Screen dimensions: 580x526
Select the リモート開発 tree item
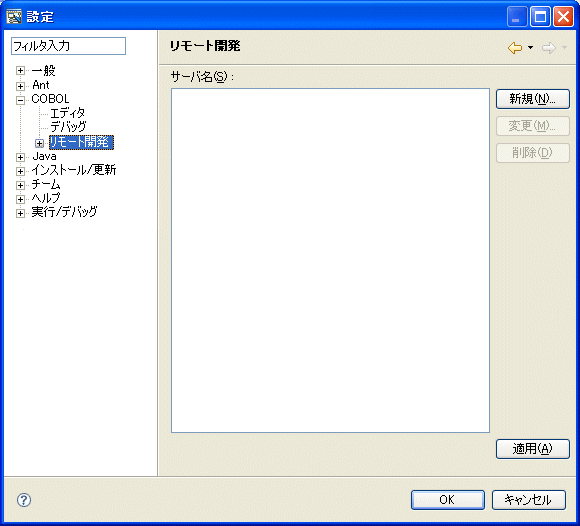(81, 142)
